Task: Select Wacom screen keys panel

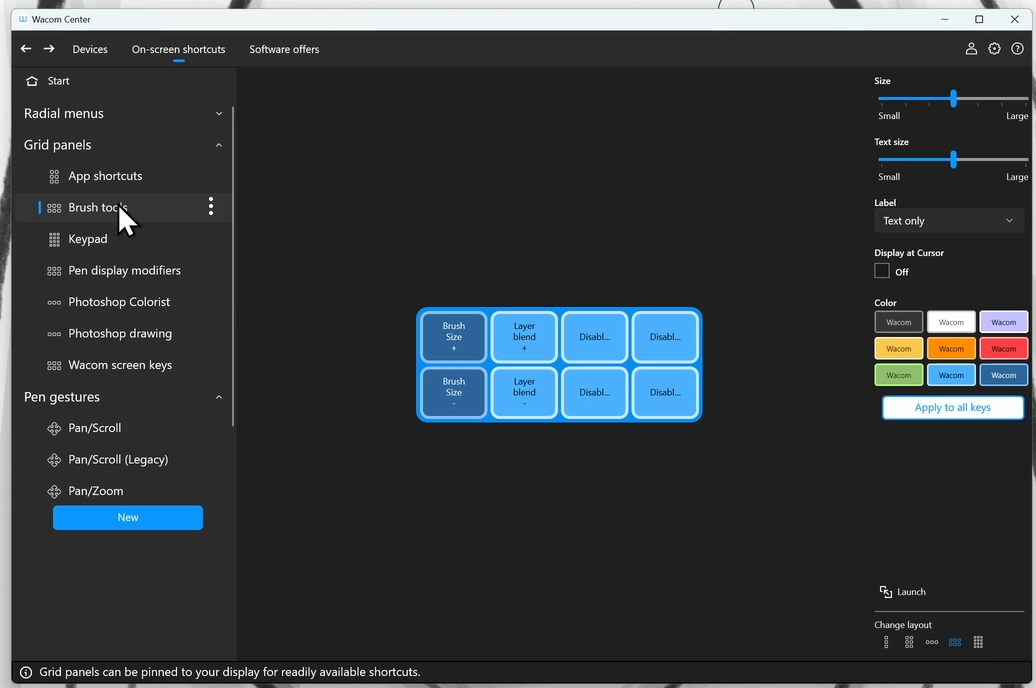Action: [124, 365]
